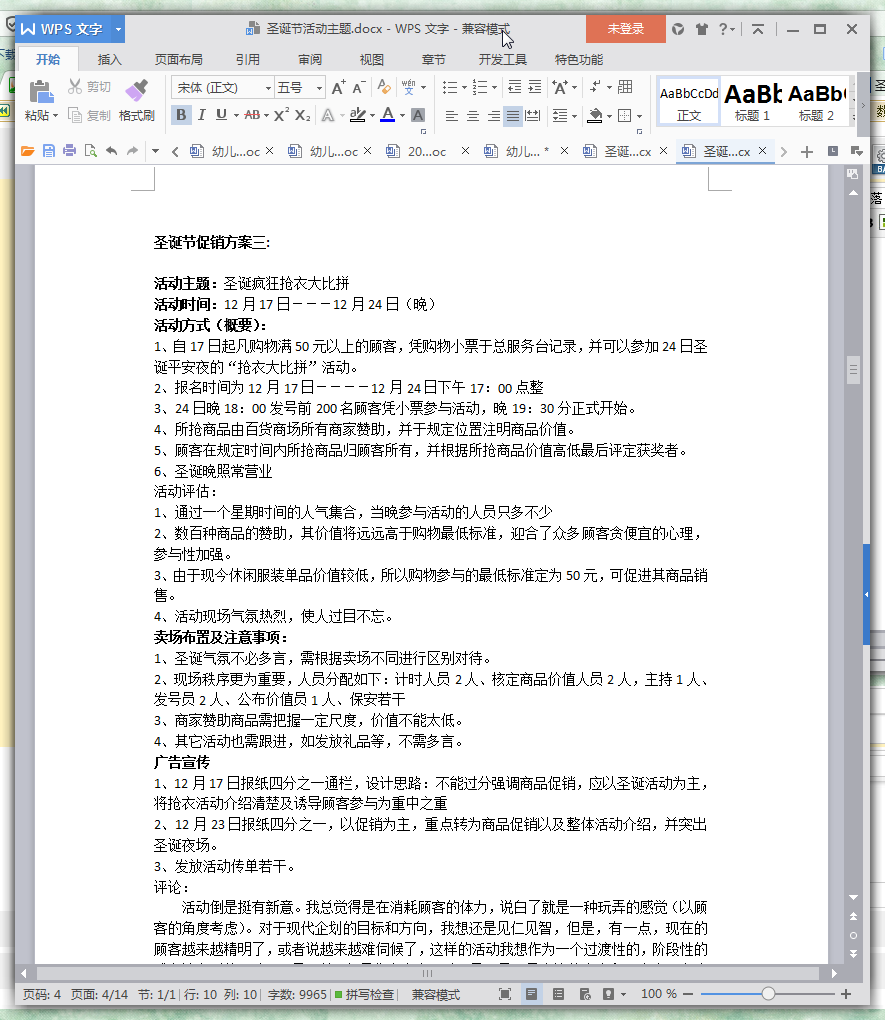
Task: Toggle underline formatting
Action: tap(221, 115)
